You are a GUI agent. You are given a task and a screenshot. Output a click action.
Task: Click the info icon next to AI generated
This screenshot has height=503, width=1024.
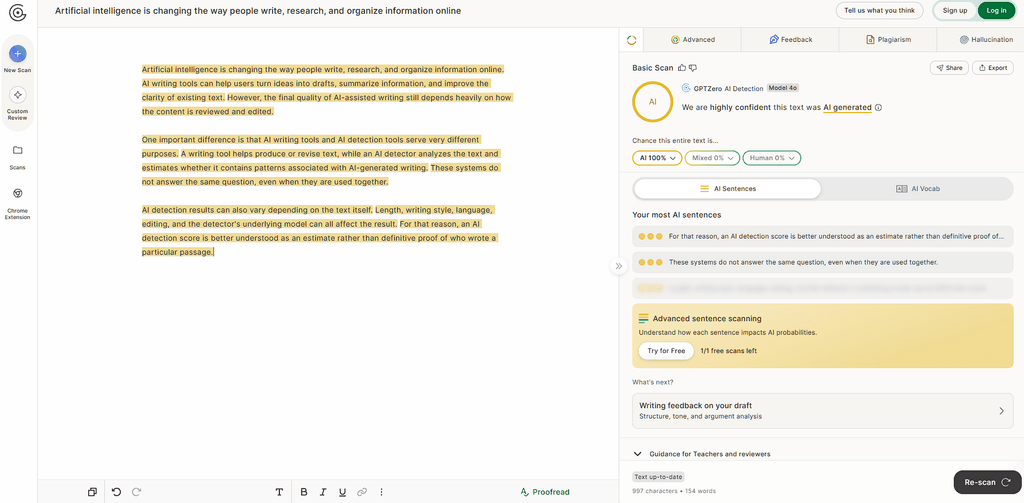tap(878, 107)
